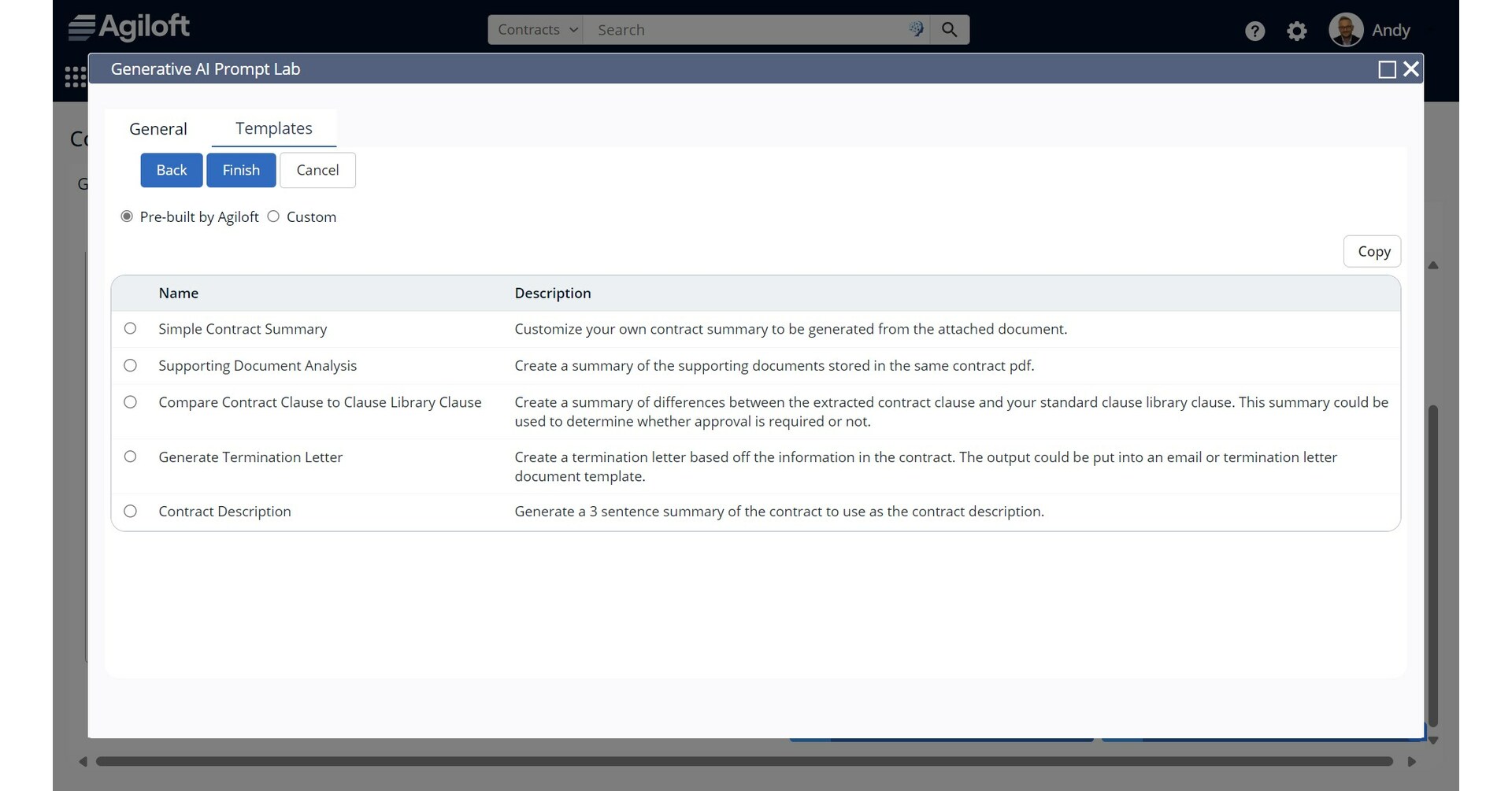1512x791 pixels.
Task: Select the Pre-built by Agiloft option
Action: click(x=127, y=216)
